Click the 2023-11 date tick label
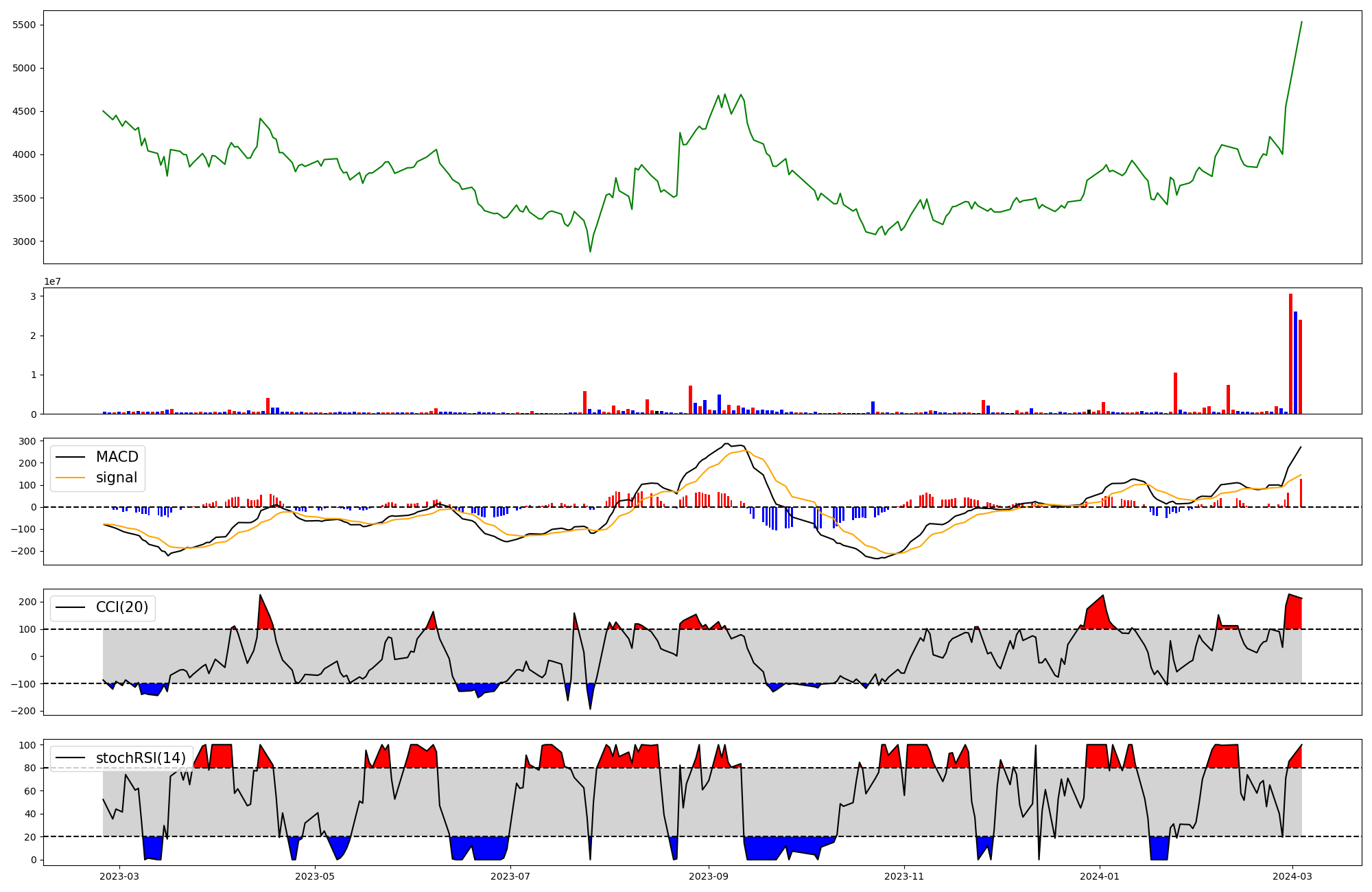 pyautogui.click(x=904, y=876)
